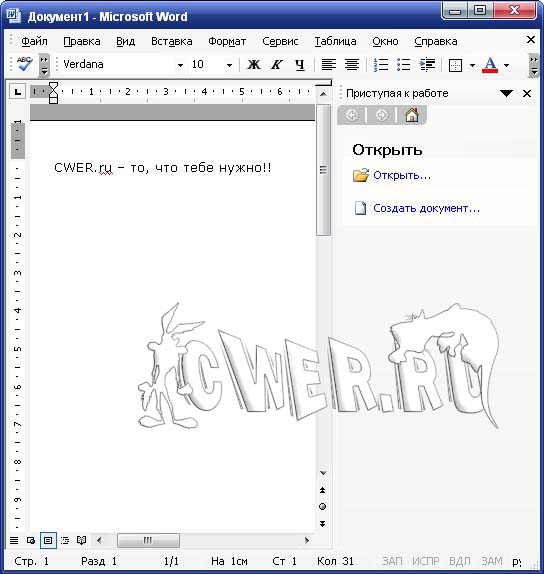Open the task pane selector dropdown
Screen dimensions: 544x574
coord(506,93)
